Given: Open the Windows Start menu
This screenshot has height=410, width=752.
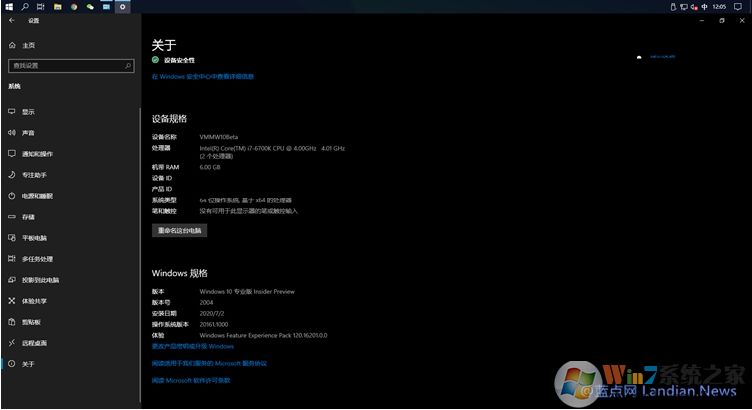Looking at the screenshot, I should tap(9, 7).
